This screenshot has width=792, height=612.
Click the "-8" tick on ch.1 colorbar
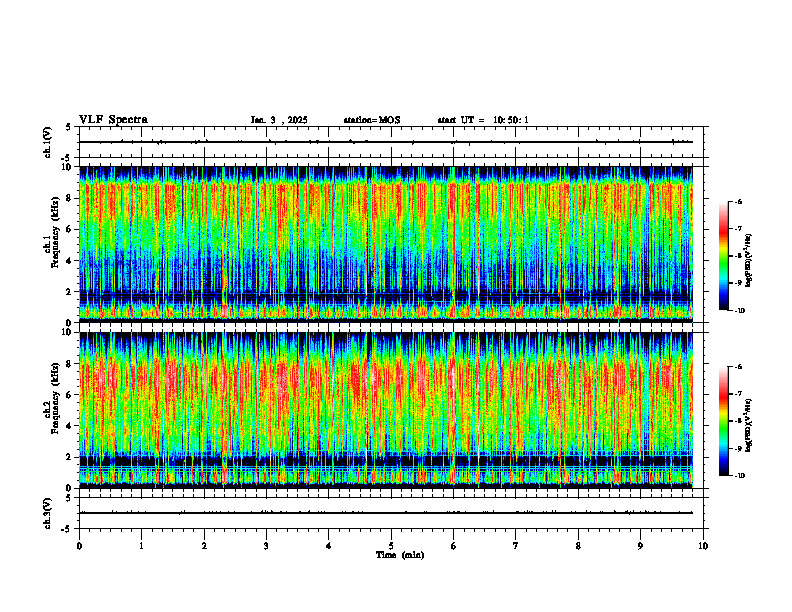738,256
